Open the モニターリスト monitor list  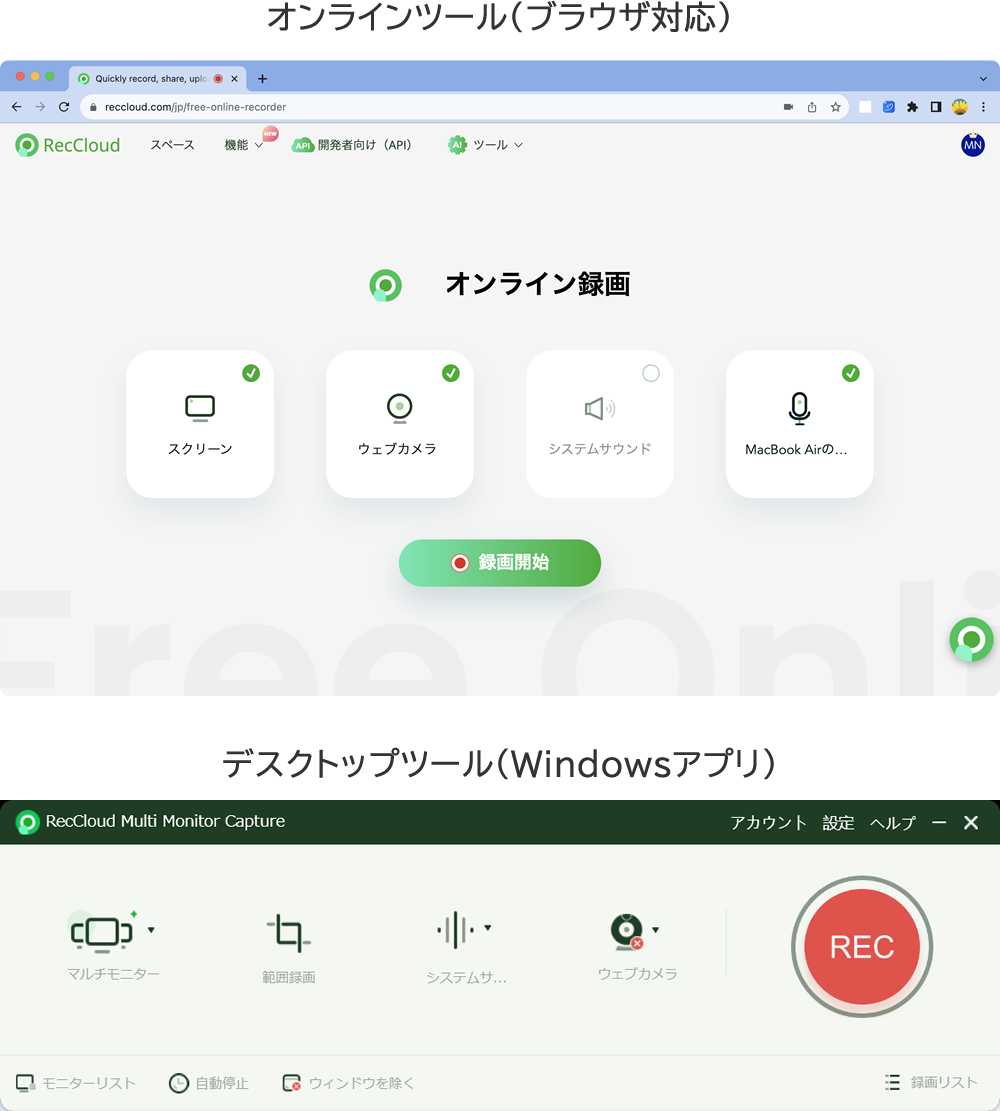click(76, 1083)
